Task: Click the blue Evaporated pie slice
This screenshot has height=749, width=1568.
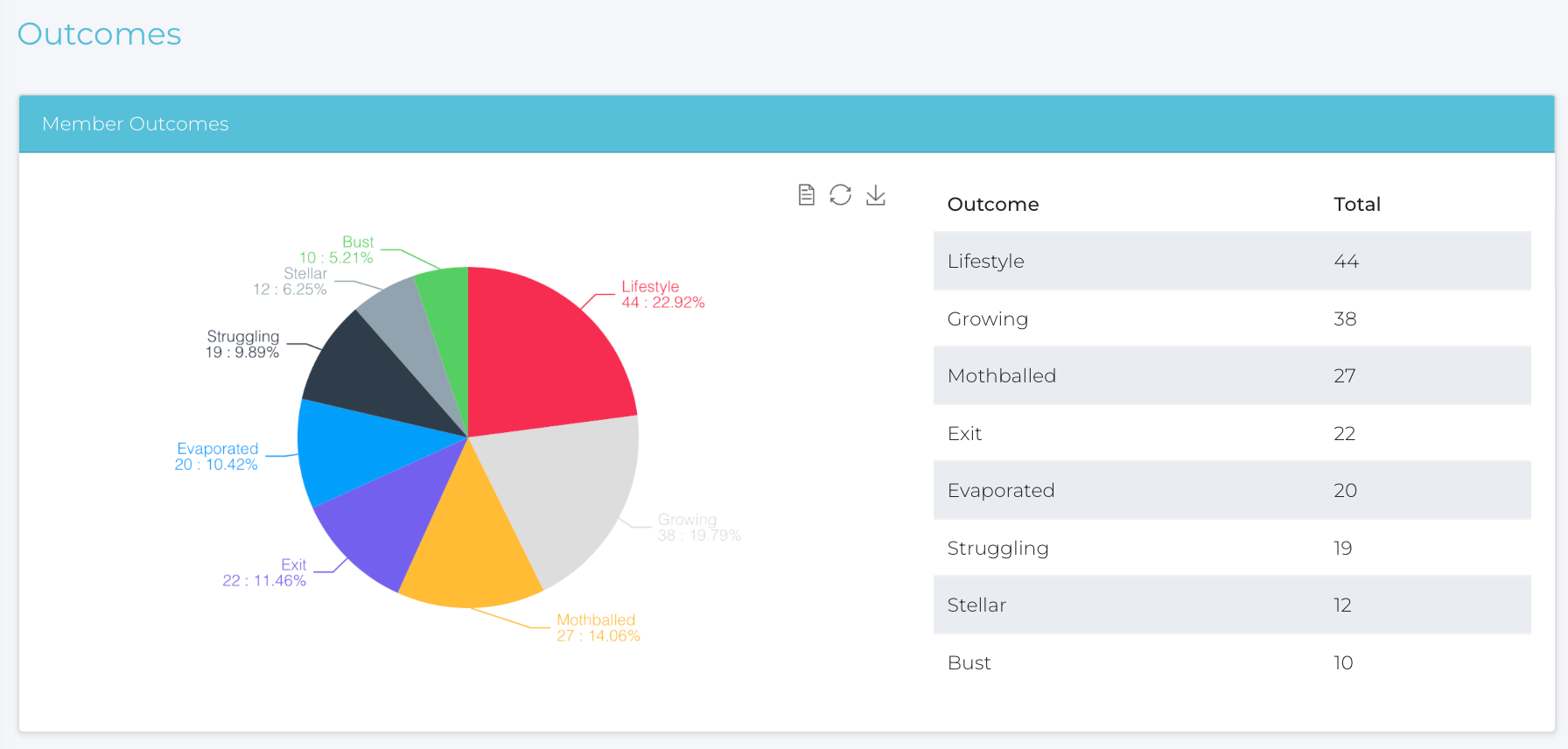Action: pyautogui.click(x=350, y=451)
